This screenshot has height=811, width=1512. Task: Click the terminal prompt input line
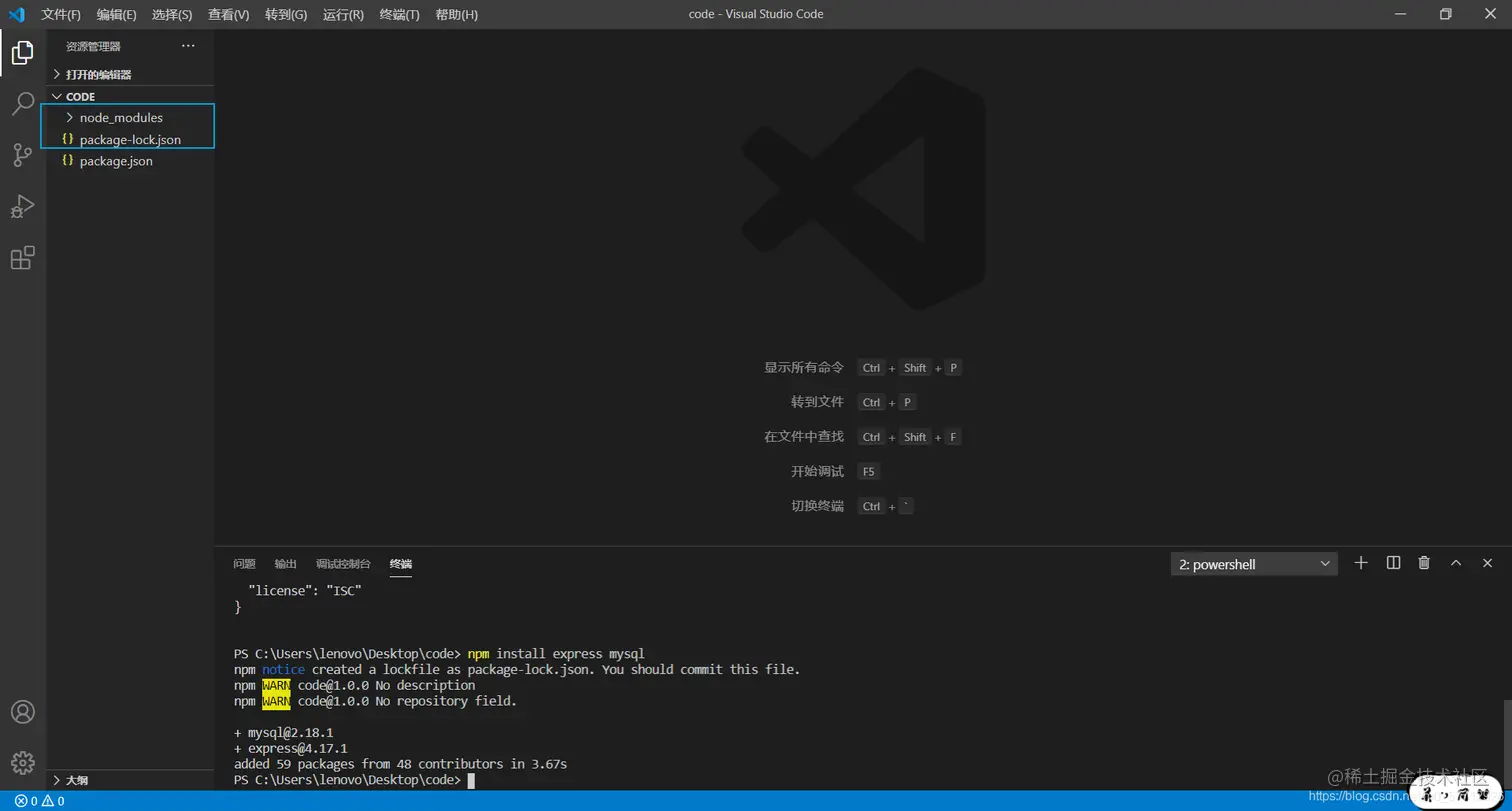(x=354, y=780)
